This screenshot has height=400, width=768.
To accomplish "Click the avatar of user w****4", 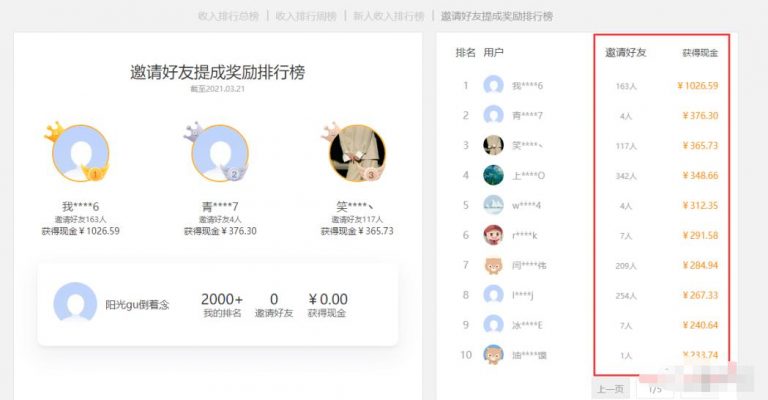I will 493,205.
